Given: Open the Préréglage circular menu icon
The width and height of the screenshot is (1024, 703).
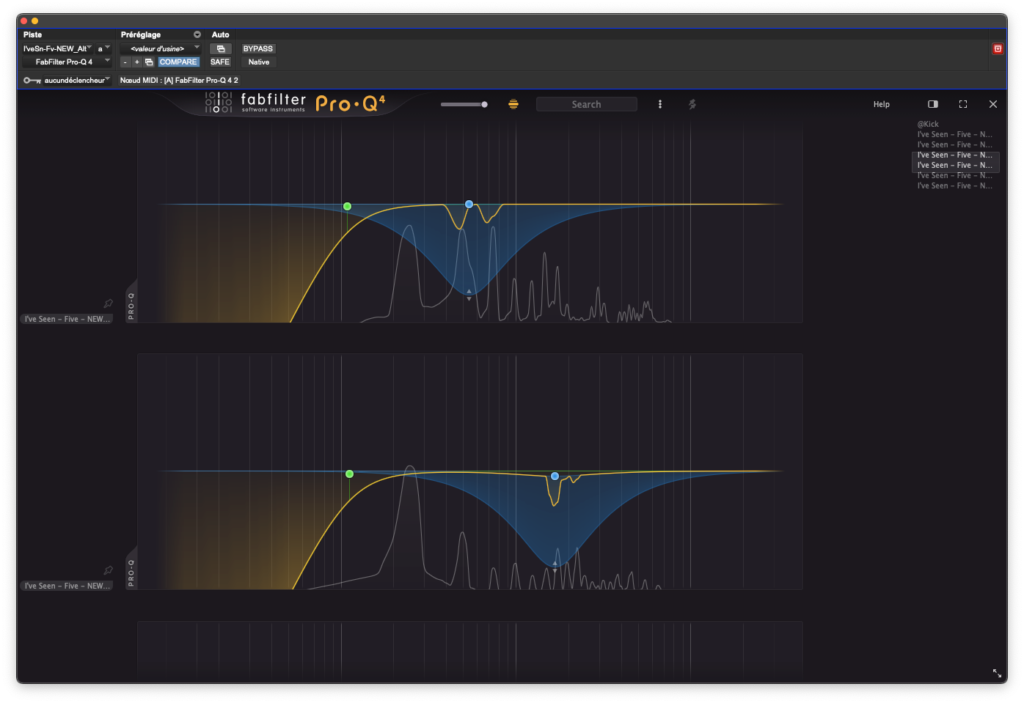Looking at the screenshot, I should 197,35.
